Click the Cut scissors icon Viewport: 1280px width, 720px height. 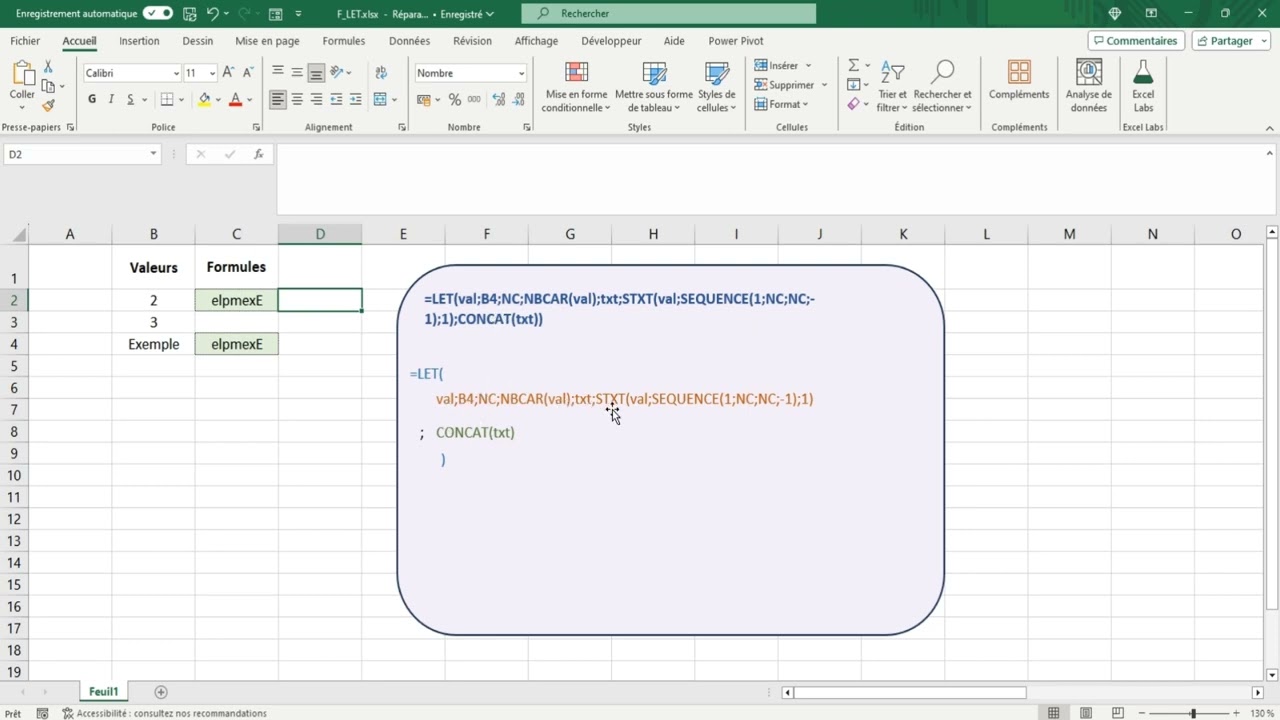click(48, 66)
